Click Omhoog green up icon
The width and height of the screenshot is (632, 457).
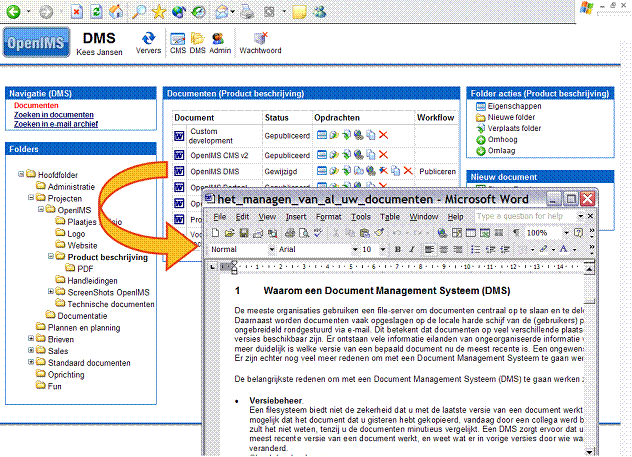click(480, 140)
